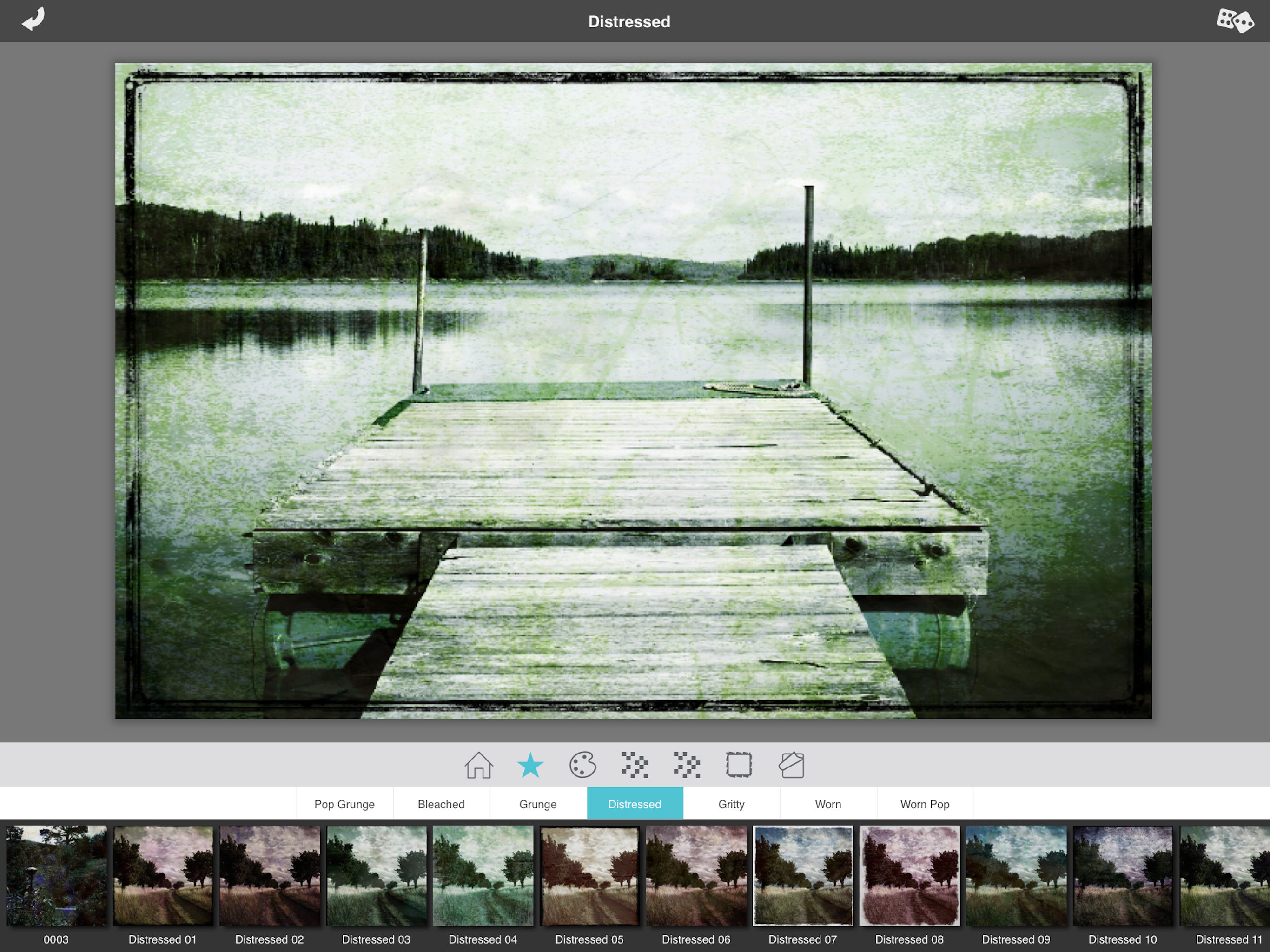This screenshot has height=952, width=1270.
Task: Switch to the Bleached tab
Action: (x=441, y=804)
